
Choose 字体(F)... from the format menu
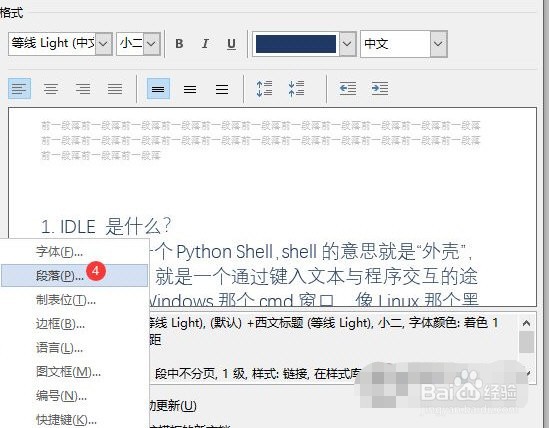[x=75, y=251]
